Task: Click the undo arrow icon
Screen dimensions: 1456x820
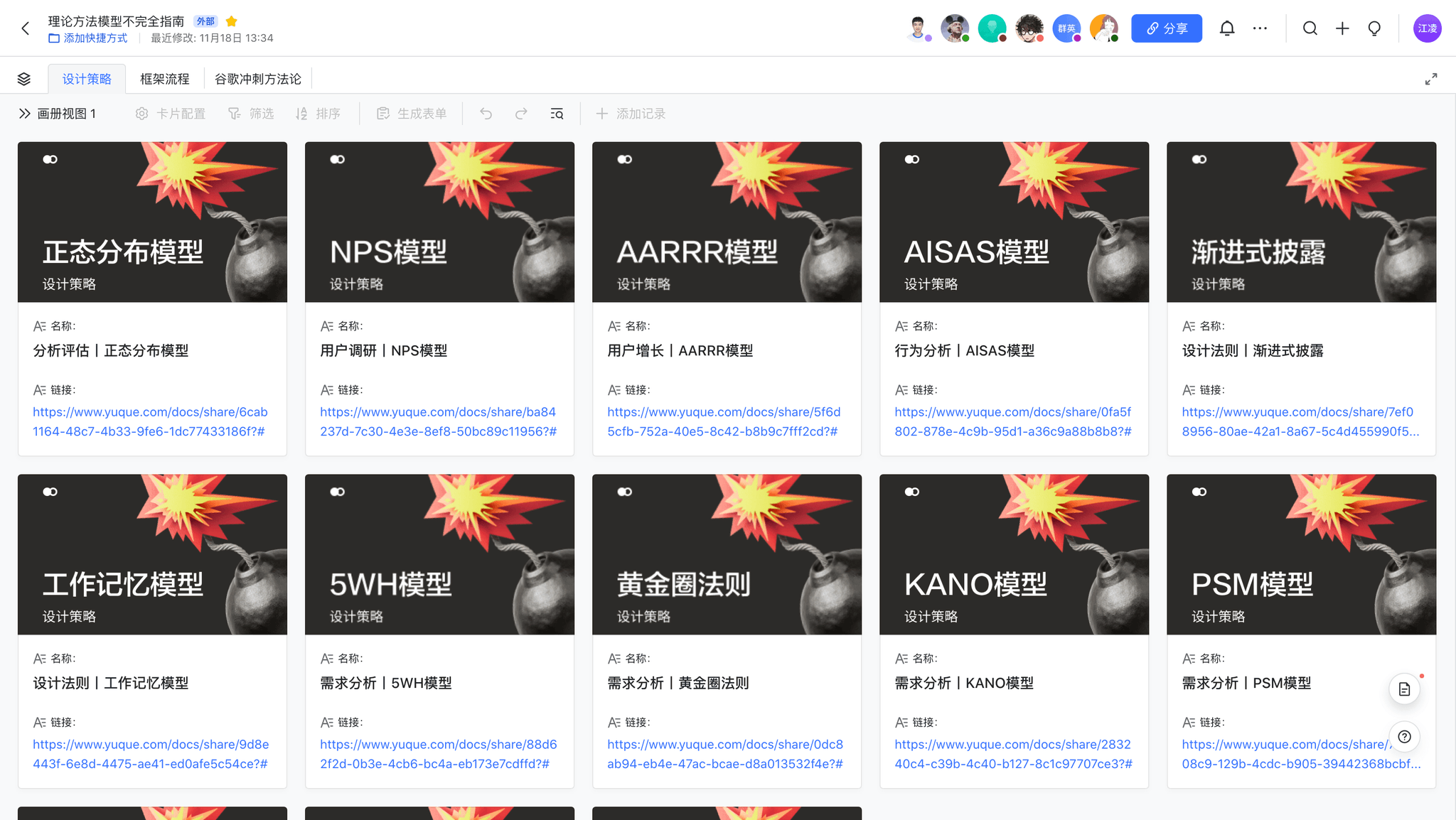Action: tap(486, 114)
